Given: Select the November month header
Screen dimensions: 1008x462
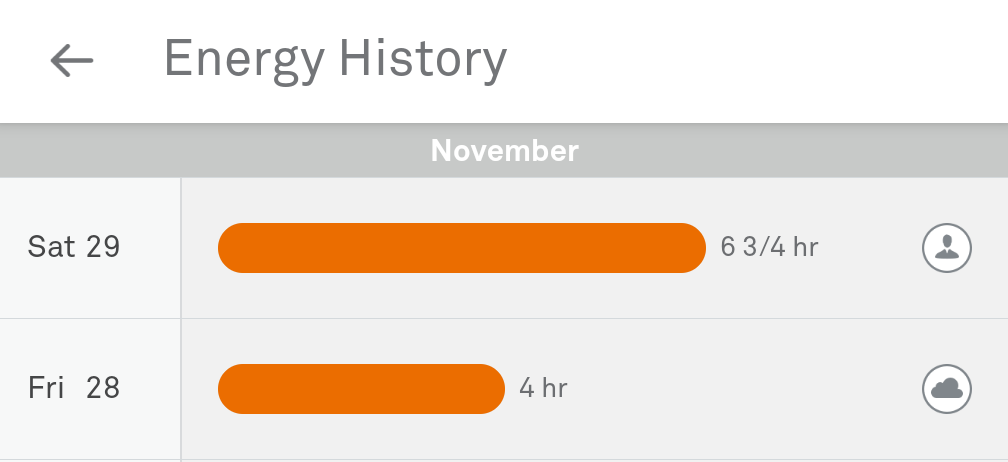Looking at the screenshot, I should click(x=504, y=151).
